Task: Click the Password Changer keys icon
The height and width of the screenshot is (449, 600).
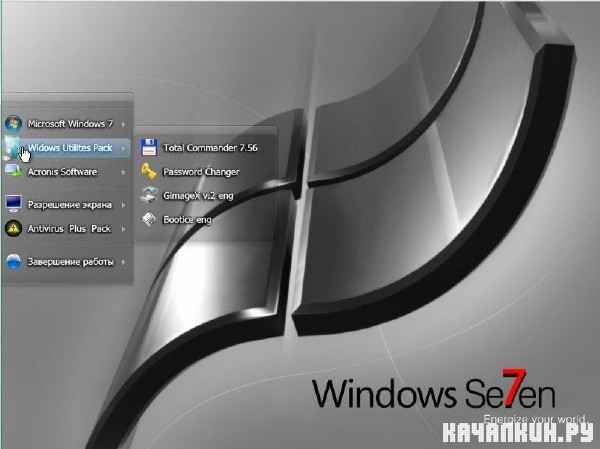Action: tap(149, 171)
